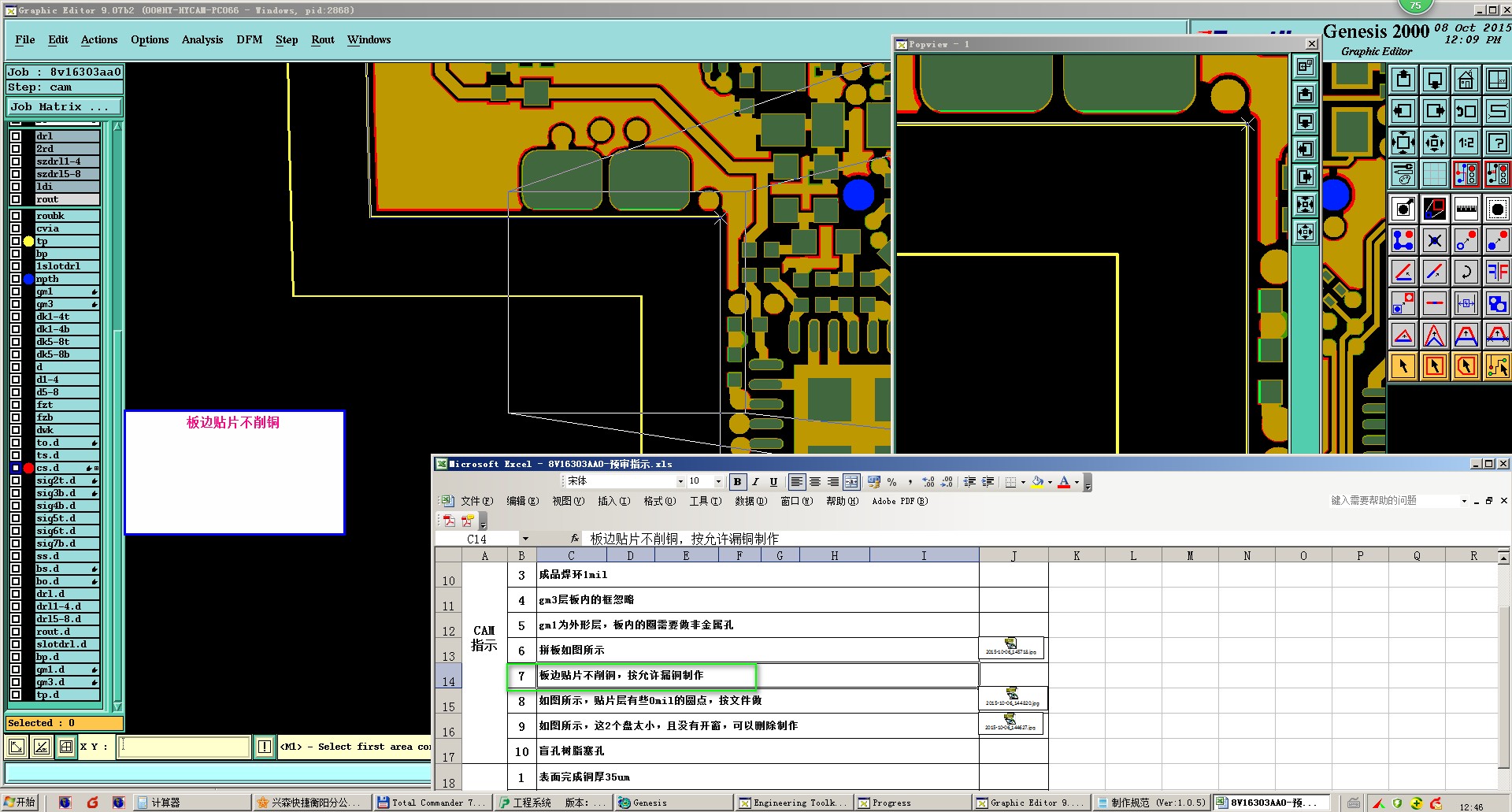The height and width of the screenshot is (812, 1512).
Task: Open the font name dropdown showing 宋体
Action: coord(680,482)
